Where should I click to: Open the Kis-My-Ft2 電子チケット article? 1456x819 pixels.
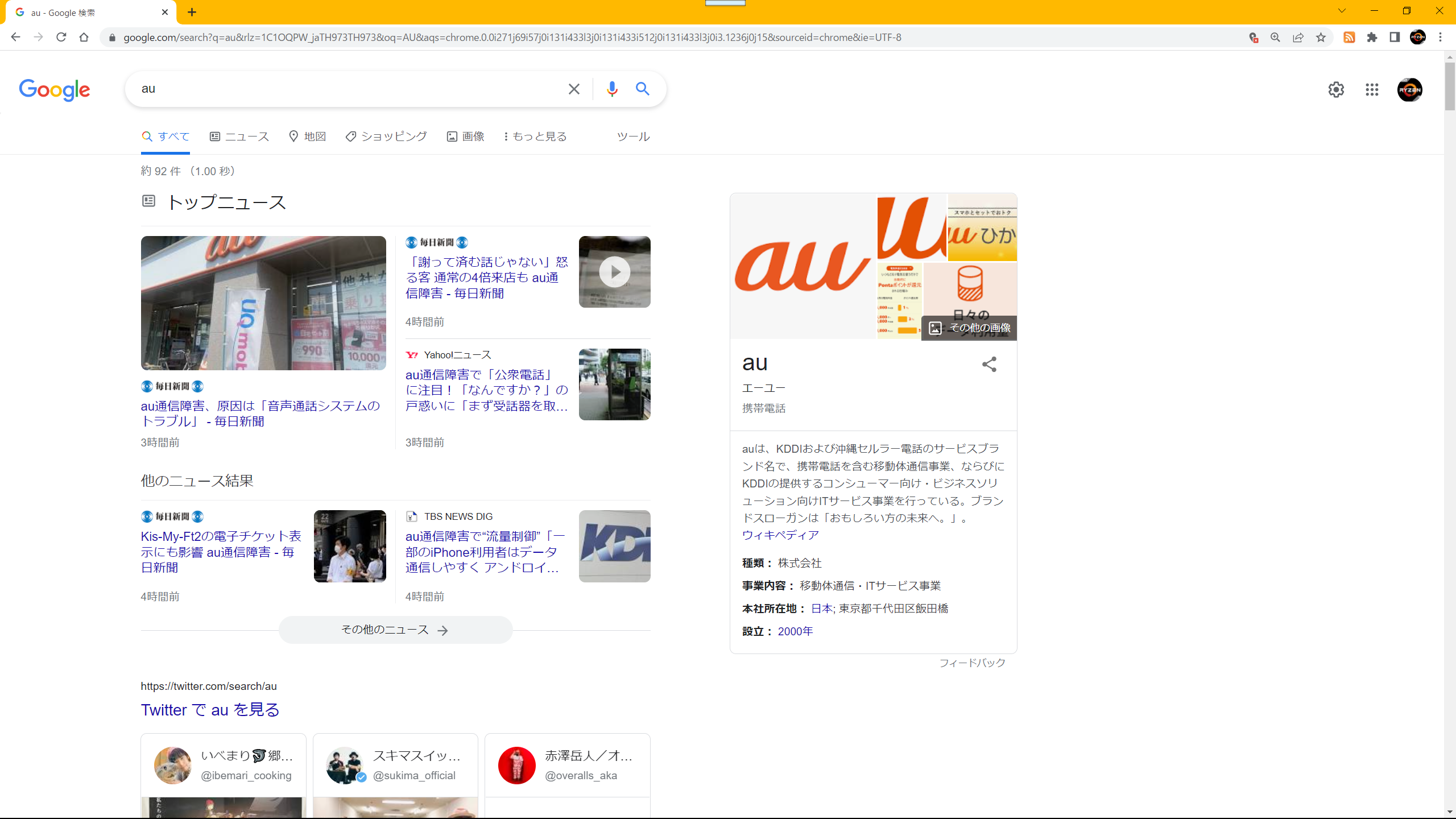click(x=221, y=552)
